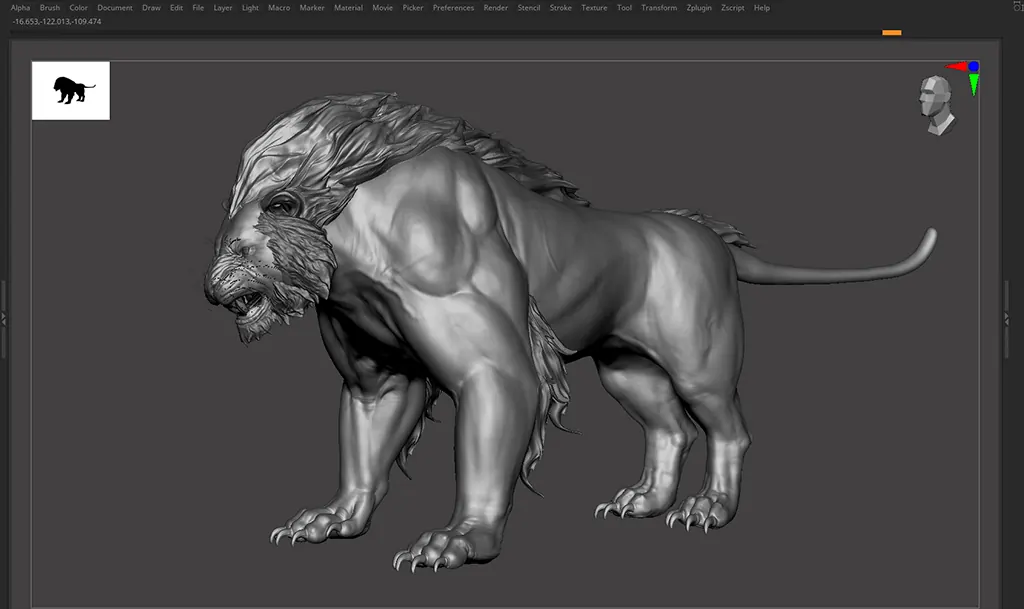Open the Preferences menu
The width and height of the screenshot is (1024, 609).
tap(453, 8)
